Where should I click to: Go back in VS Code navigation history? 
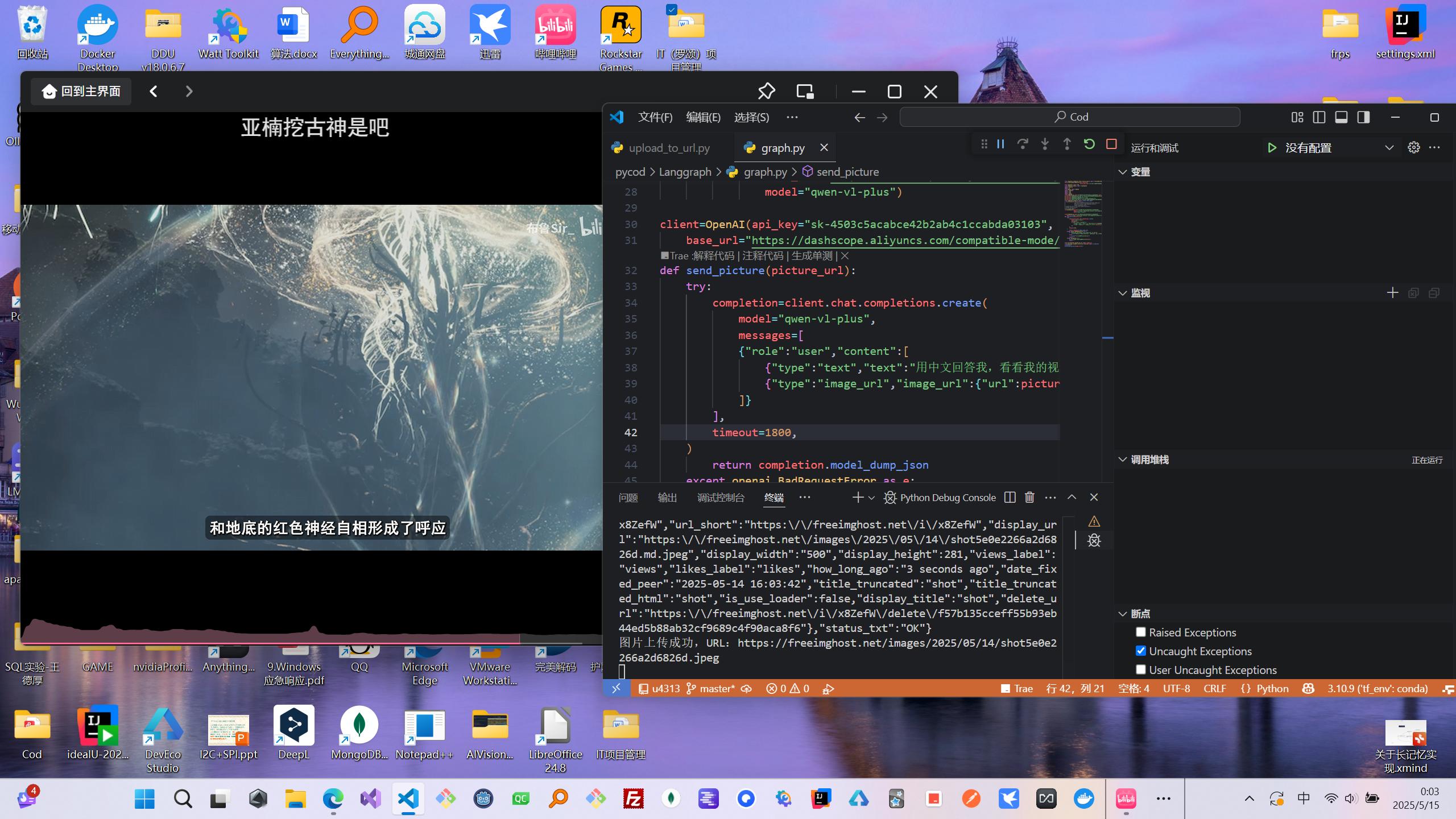[859, 117]
